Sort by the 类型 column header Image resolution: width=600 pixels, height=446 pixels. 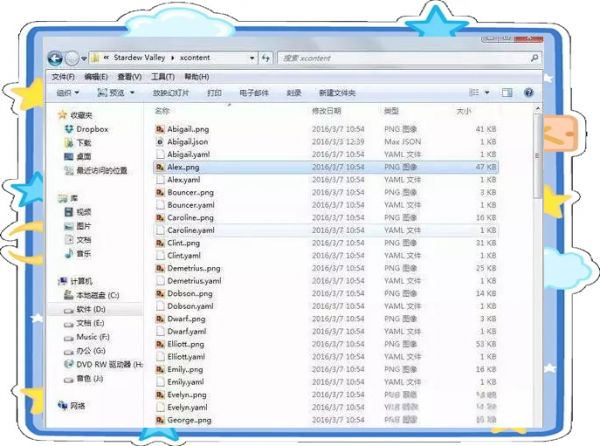pos(391,111)
